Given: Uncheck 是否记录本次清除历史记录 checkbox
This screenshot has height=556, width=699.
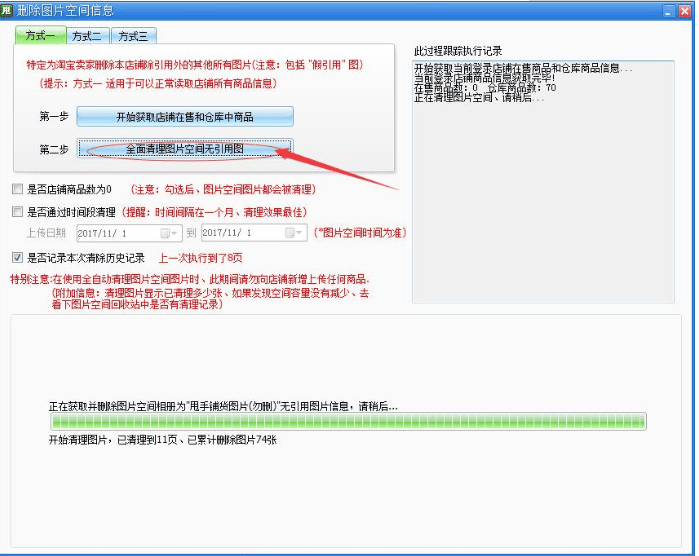Looking at the screenshot, I should point(17,258).
